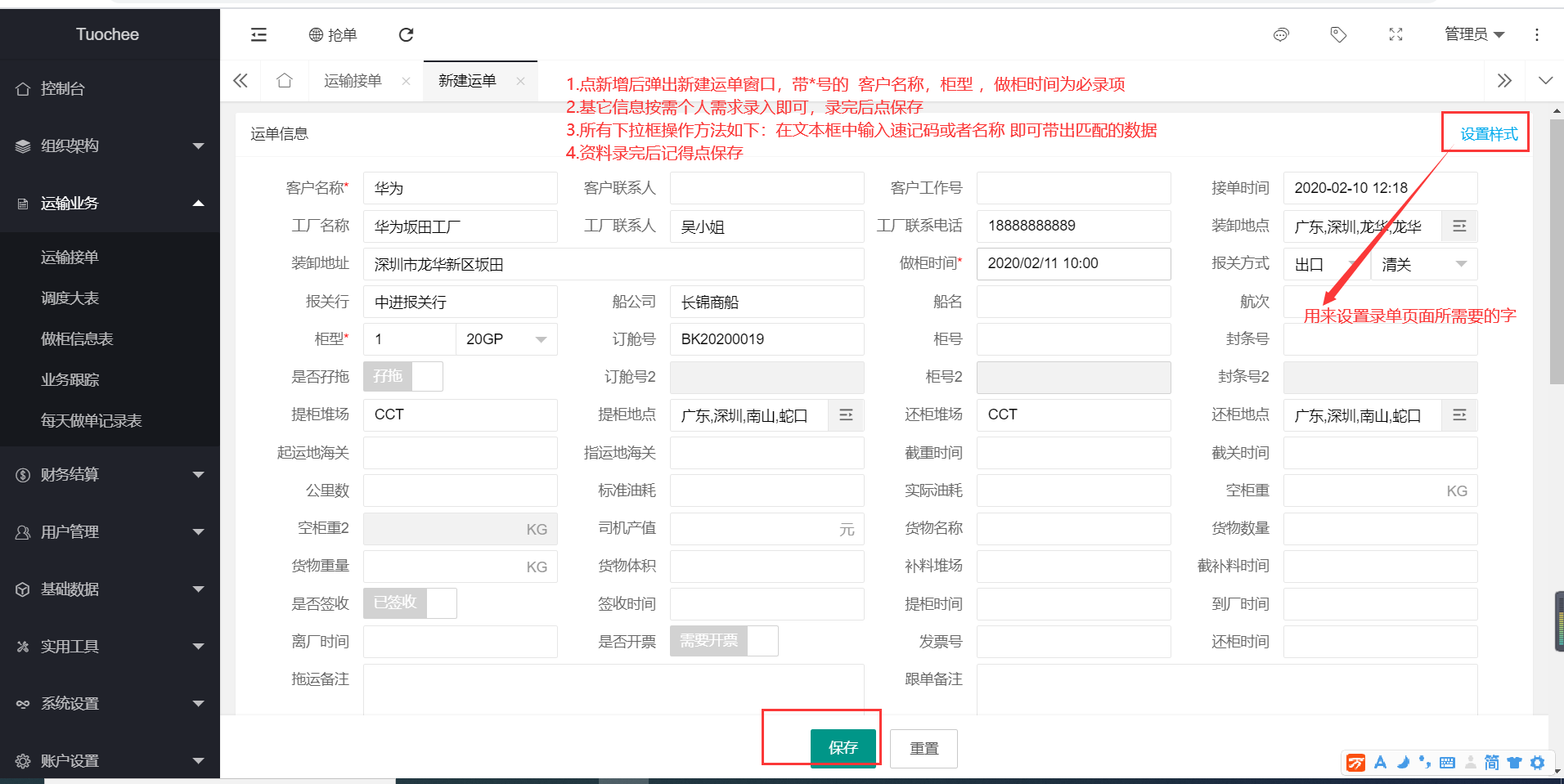Image resolution: width=1564 pixels, height=784 pixels.
Task: Go to home tab icon
Action: [284, 80]
